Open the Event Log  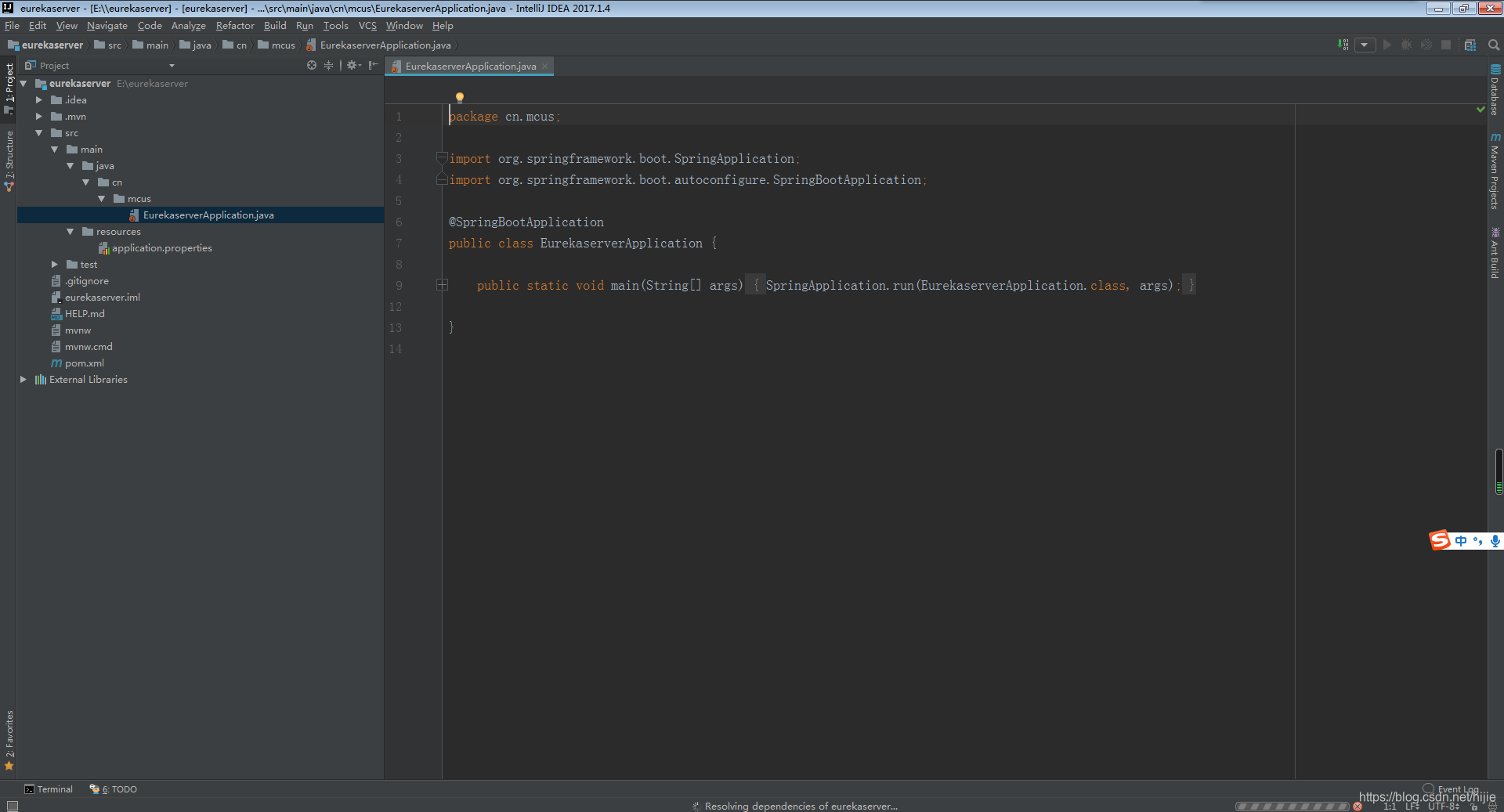point(1451,789)
